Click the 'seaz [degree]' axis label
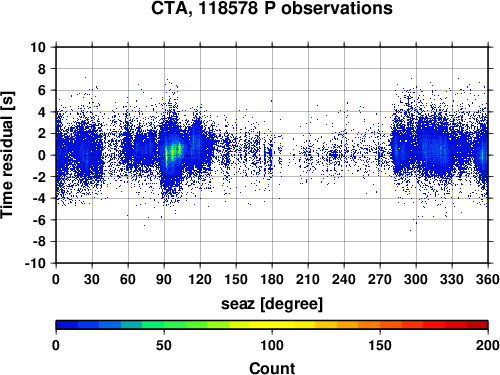Viewport: 500px width, 375px height. [272, 304]
